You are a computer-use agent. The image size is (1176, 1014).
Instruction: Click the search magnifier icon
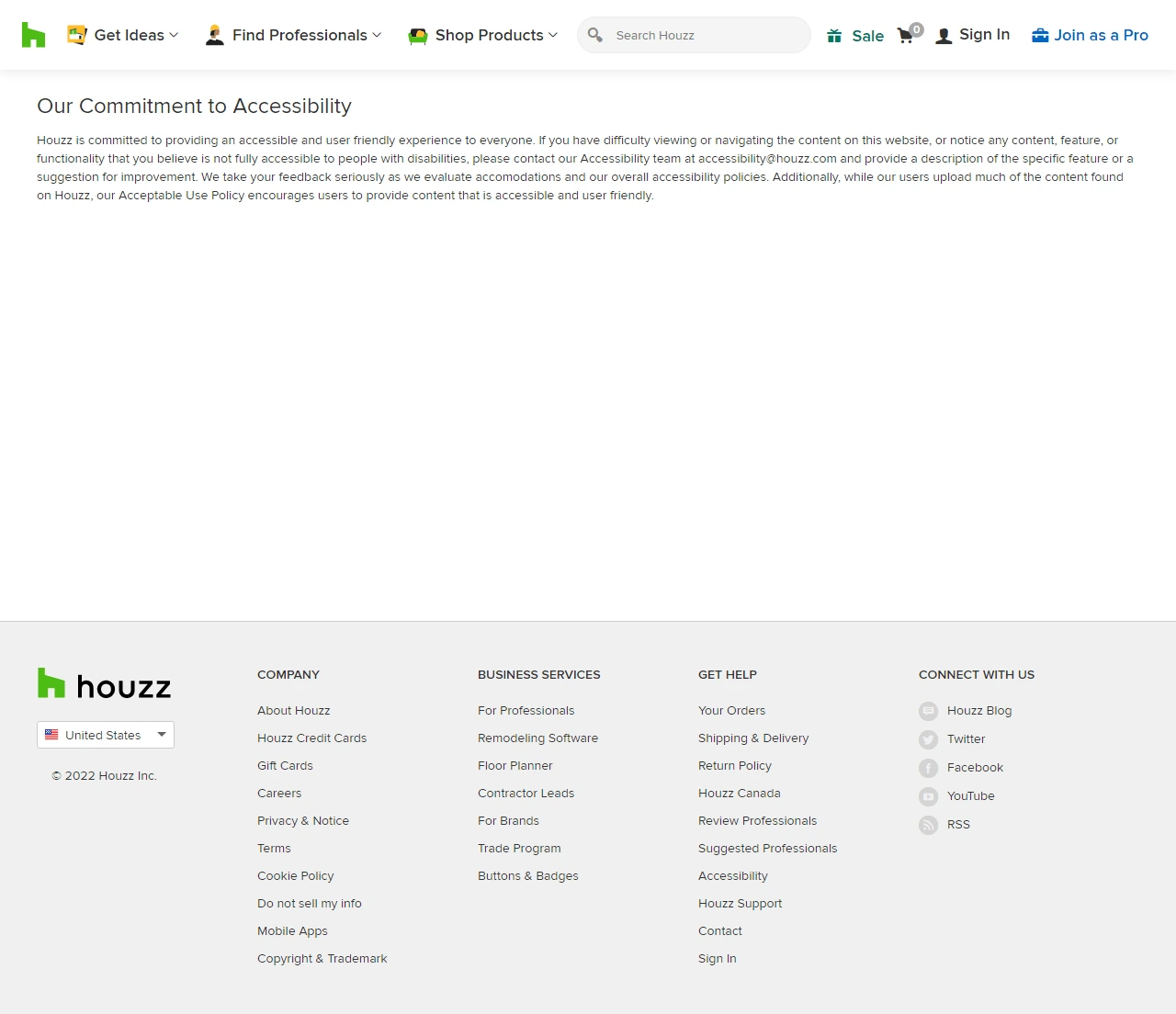[595, 34]
